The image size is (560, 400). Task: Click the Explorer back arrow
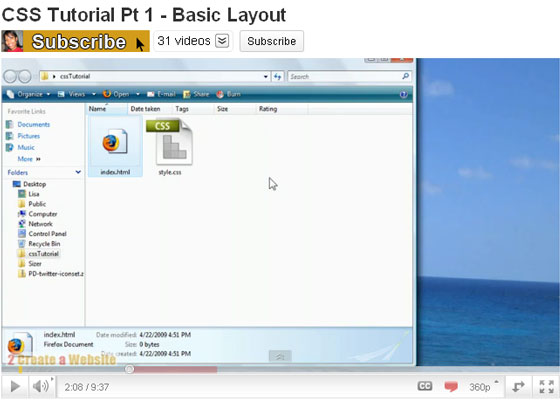click(x=10, y=76)
